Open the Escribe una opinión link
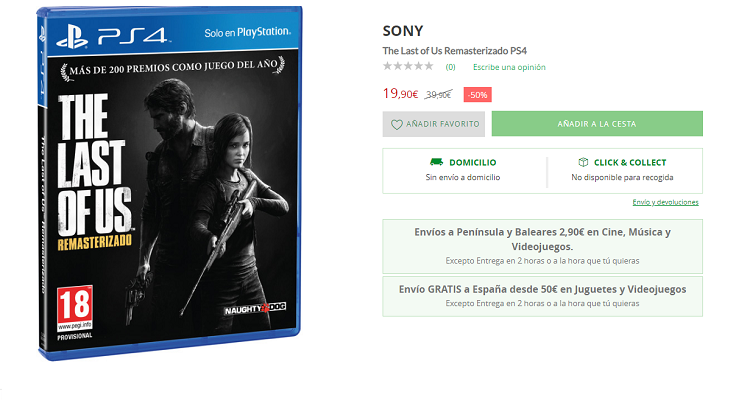Viewport: 750px width, 400px height. click(x=509, y=67)
